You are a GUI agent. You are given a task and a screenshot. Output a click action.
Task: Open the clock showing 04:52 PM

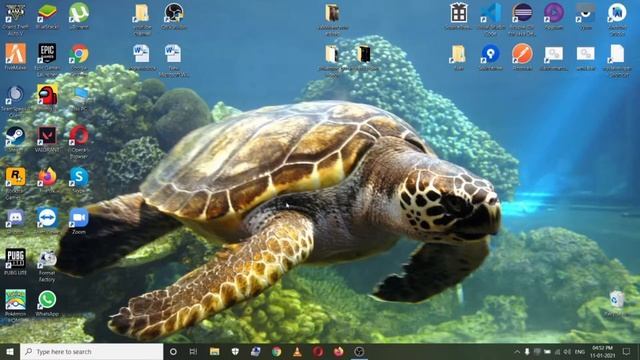pos(602,351)
